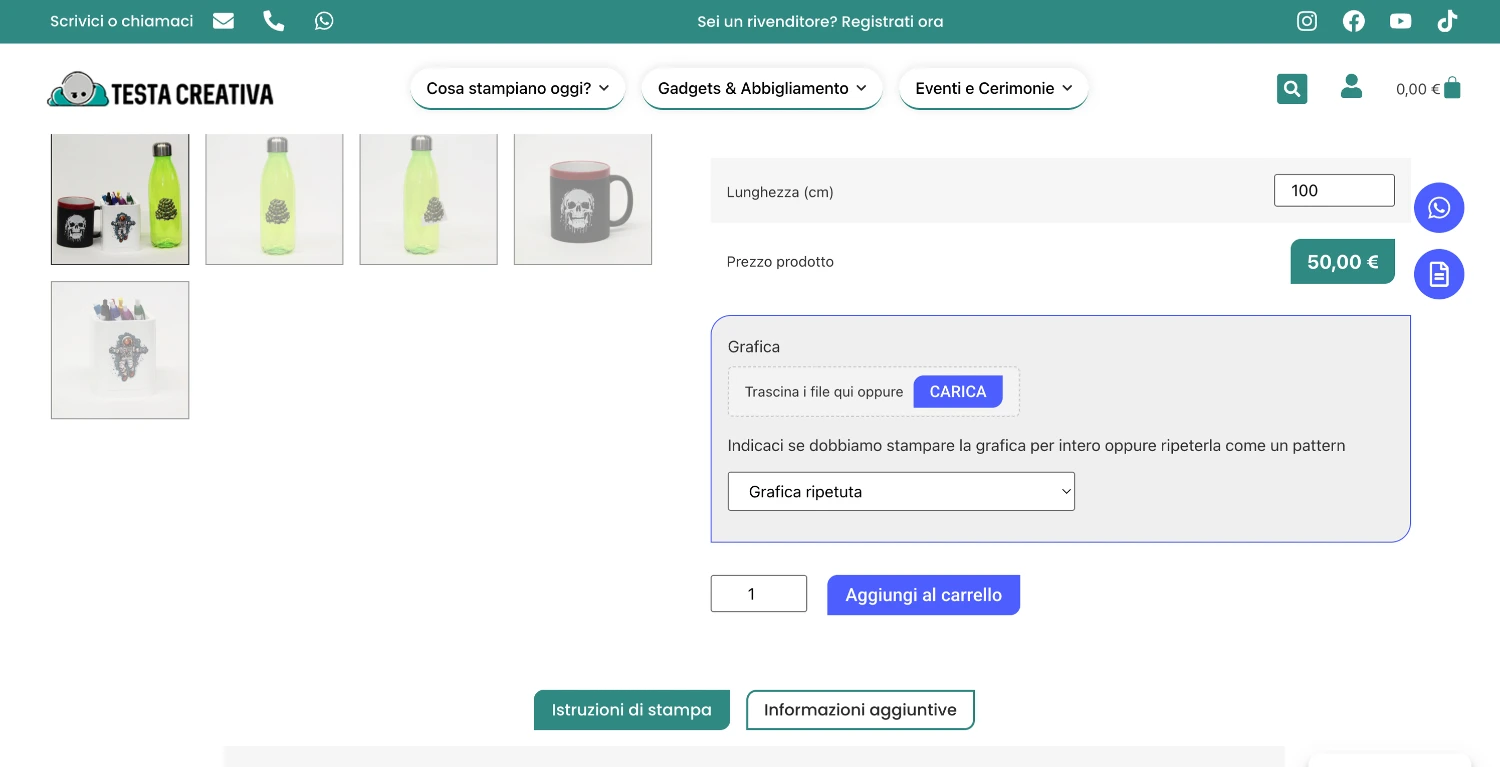The height and width of the screenshot is (767, 1500).
Task: Open the Instagram profile icon
Action: point(1307,21)
